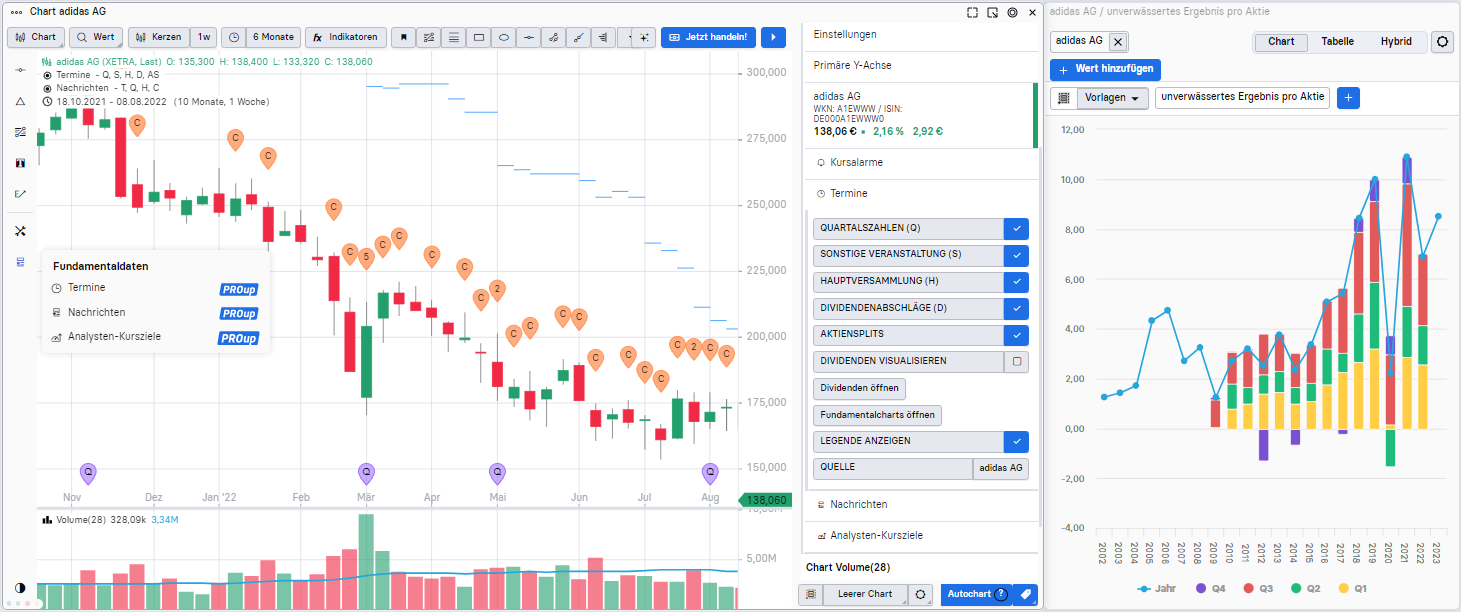Click the text marker tool in left sidebar
Image resolution: width=1461 pixels, height=612 pixels.
(x=20, y=162)
